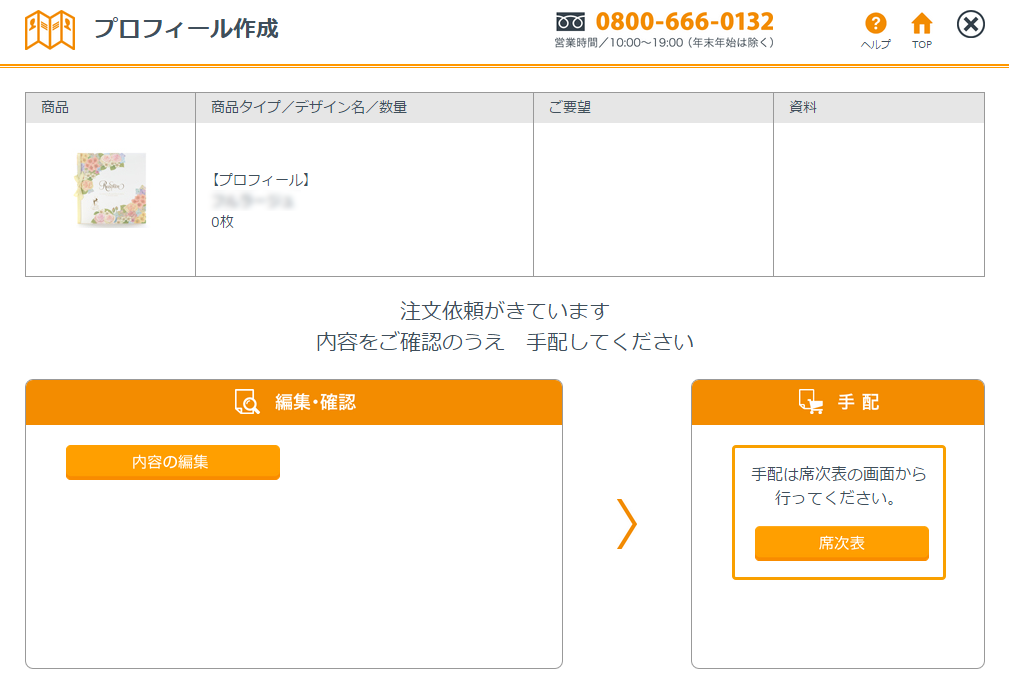Open the ヘルプ help icon
This screenshot has width=1009, height=688.
click(875, 24)
